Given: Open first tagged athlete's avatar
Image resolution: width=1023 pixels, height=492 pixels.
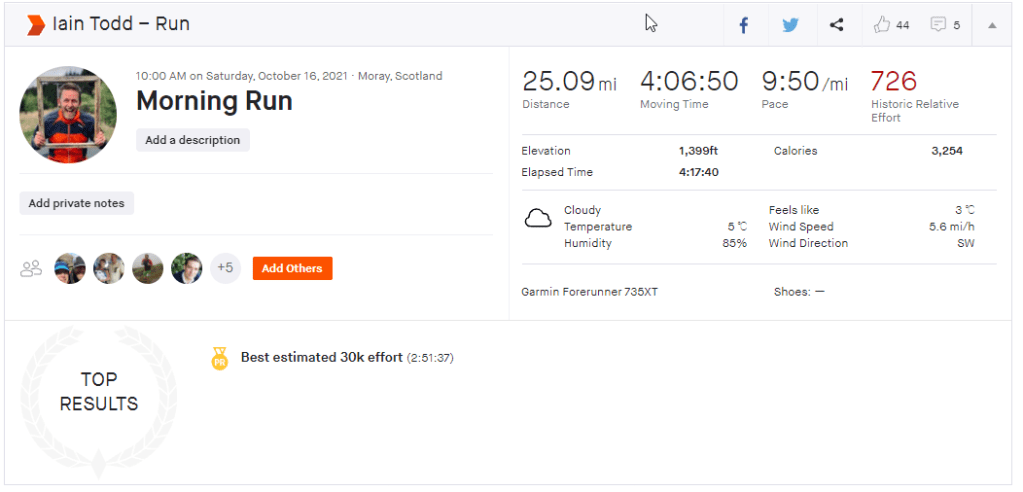Looking at the screenshot, I should (x=70, y=268).
